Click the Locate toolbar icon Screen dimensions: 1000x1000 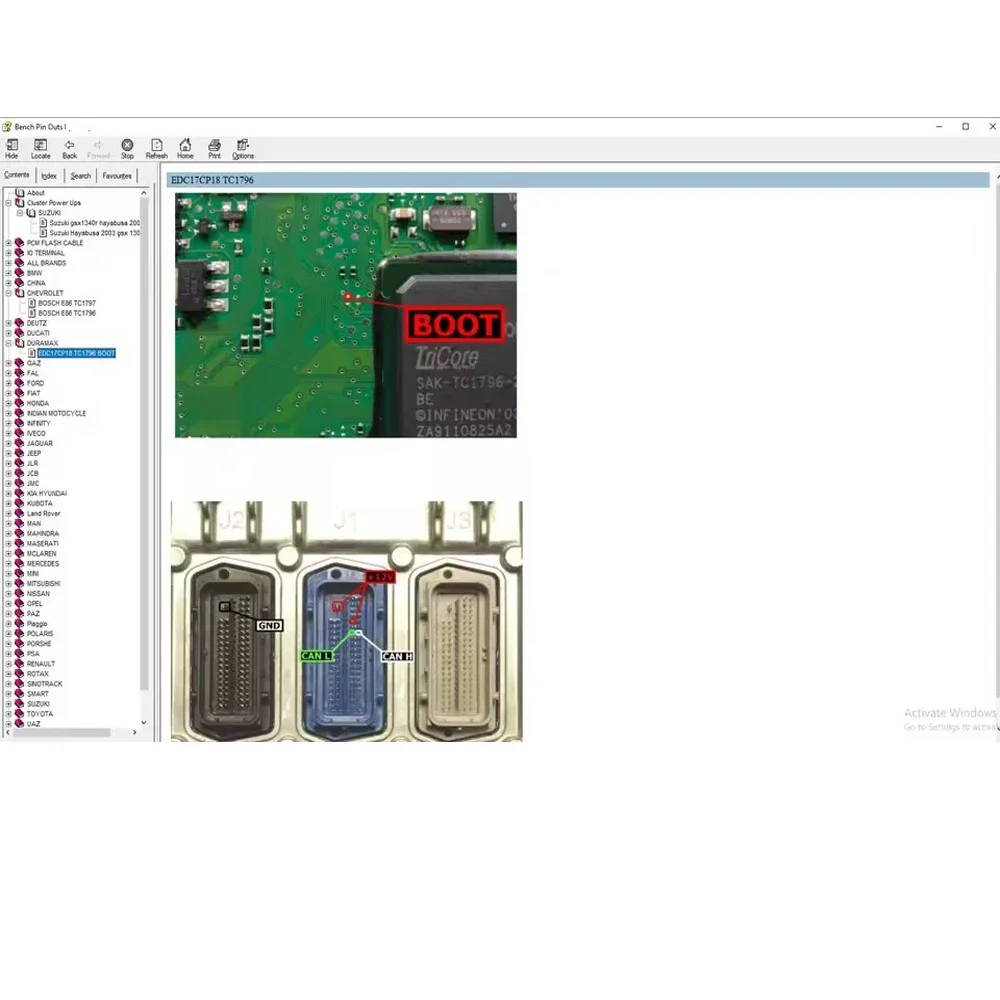(40, 147)
